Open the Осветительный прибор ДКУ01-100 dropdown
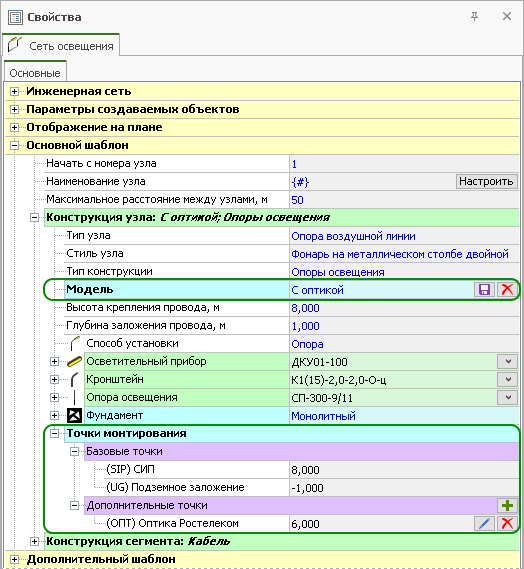This screenshot has height=569, width=524. 508,361
